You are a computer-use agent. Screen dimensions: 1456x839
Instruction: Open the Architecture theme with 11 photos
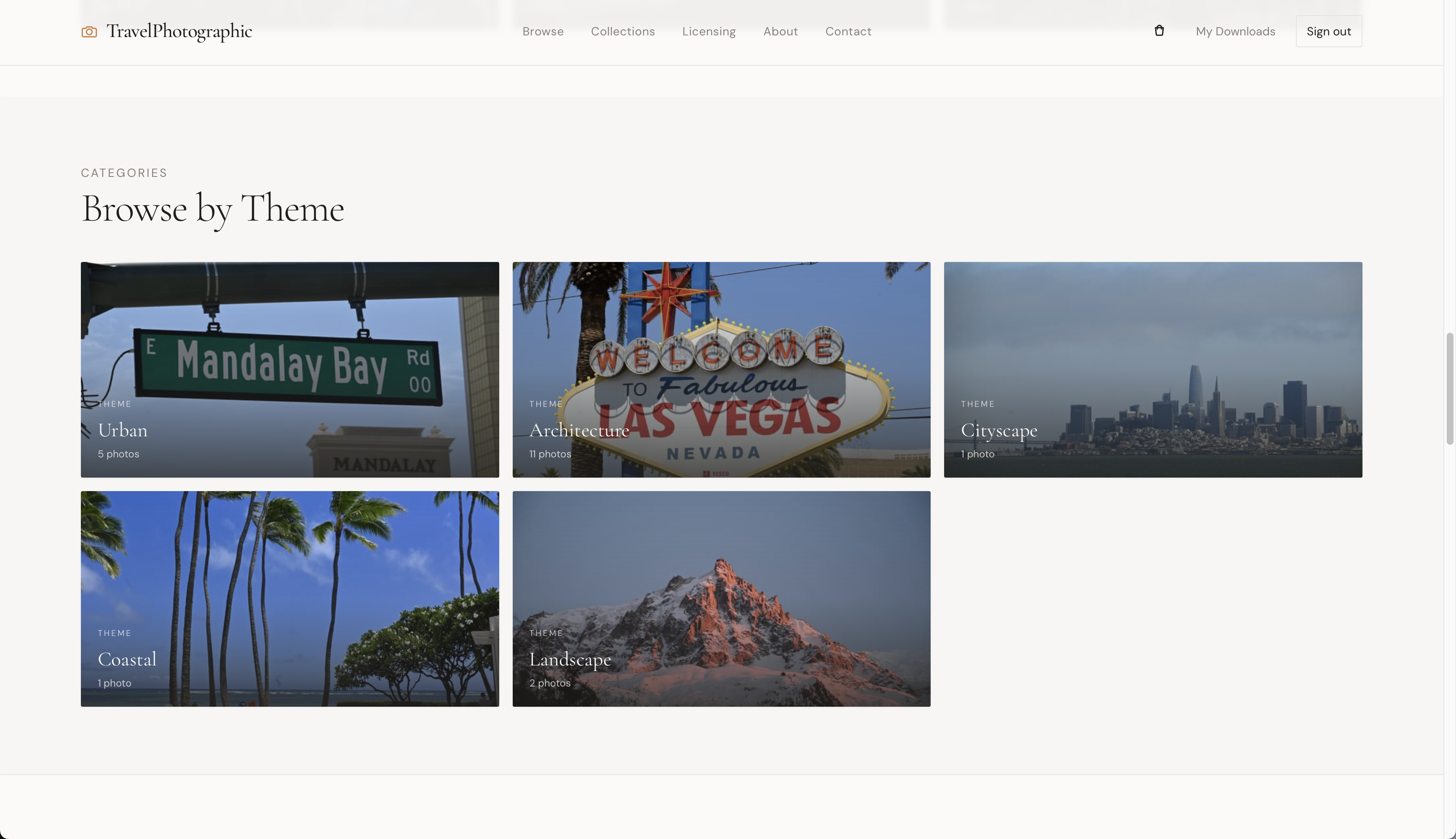pos(720,369)
